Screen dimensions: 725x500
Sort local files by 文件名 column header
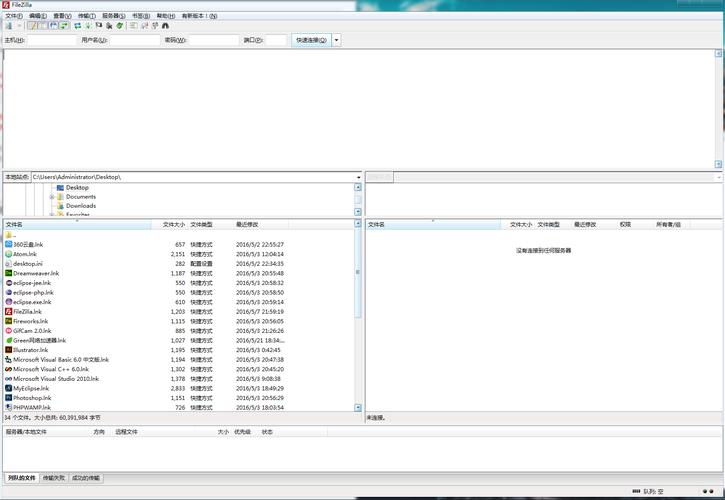pyautogui.click(x=77, y=224)
